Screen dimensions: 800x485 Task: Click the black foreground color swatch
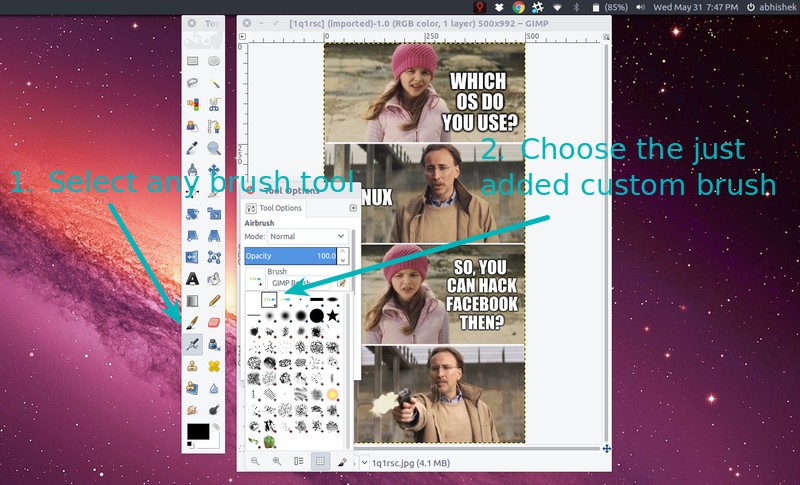197,431
